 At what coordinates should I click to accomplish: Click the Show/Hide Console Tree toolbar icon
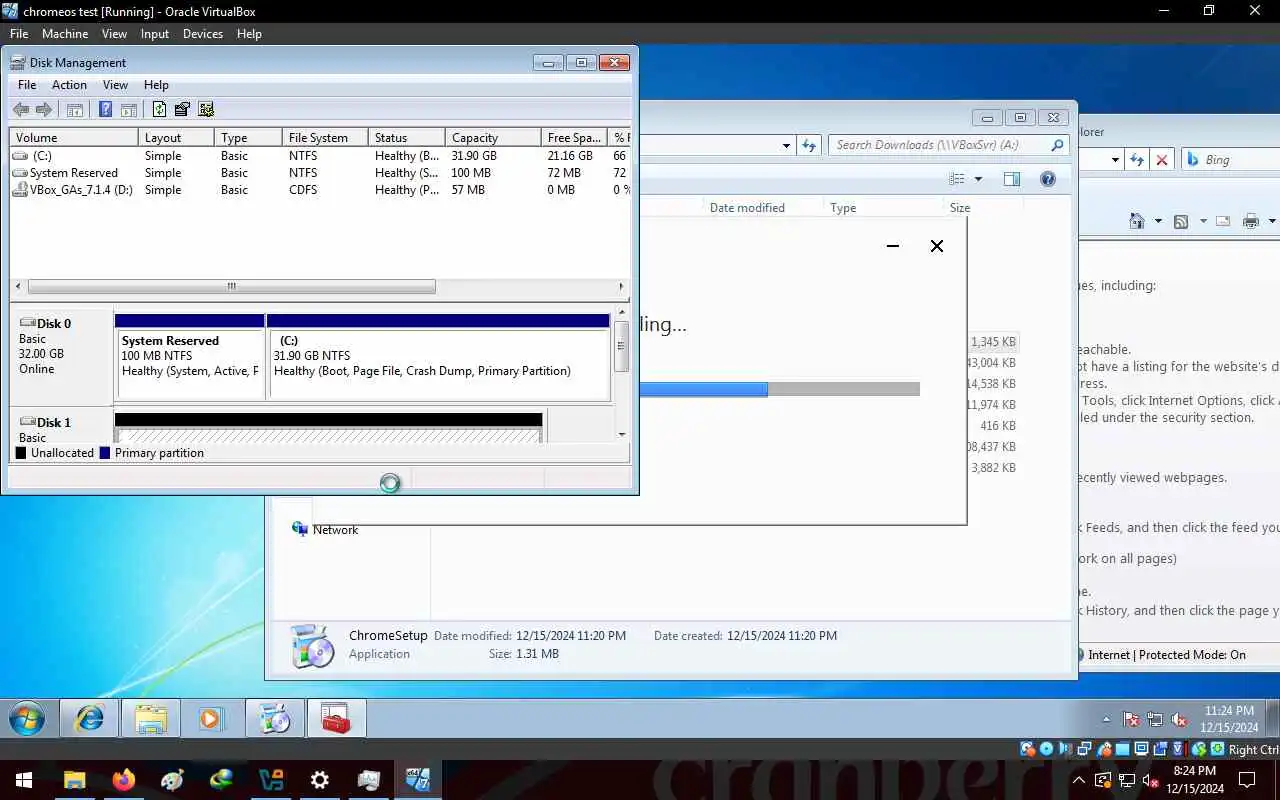(x=75, y=109)
